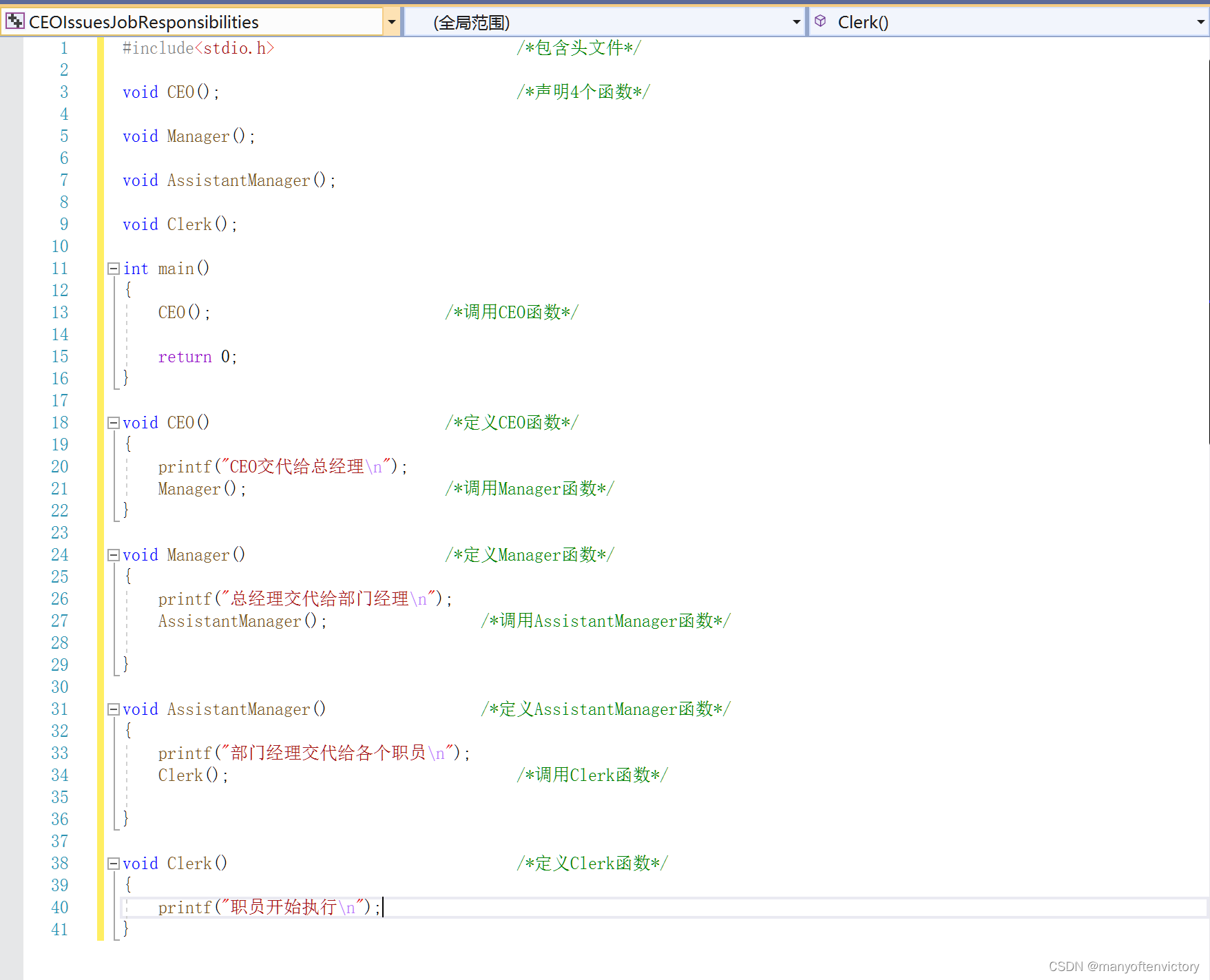Click the CEO(); call inside main
The image size is (1210, 980).
184,313
